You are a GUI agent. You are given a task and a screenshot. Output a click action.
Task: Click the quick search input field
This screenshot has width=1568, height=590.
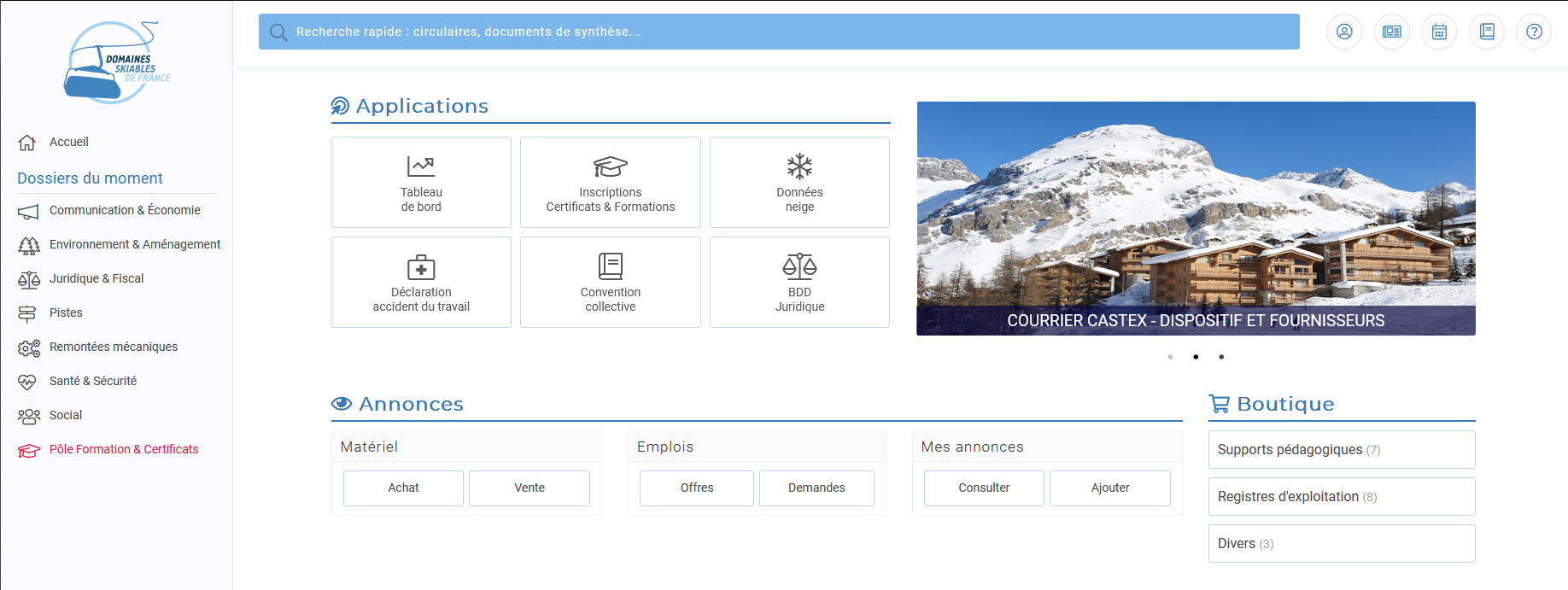pos(779,32)
